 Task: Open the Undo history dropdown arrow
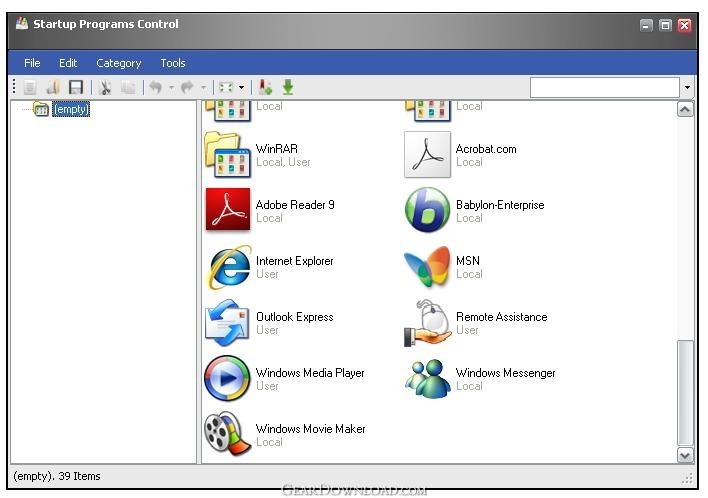point(171,87)
